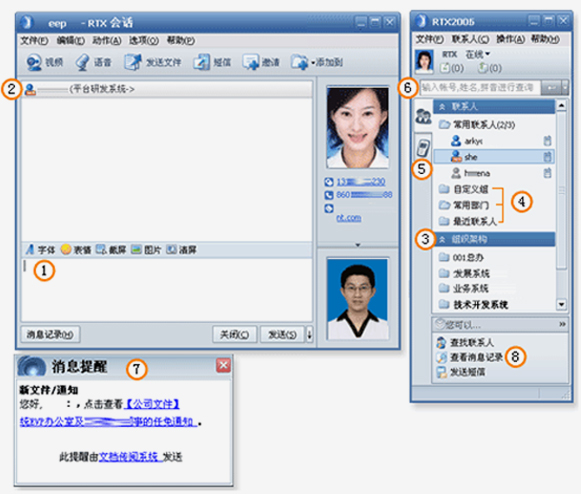
Task: Open 文件 menu in RTX2006 window
Action: [429, 39]
